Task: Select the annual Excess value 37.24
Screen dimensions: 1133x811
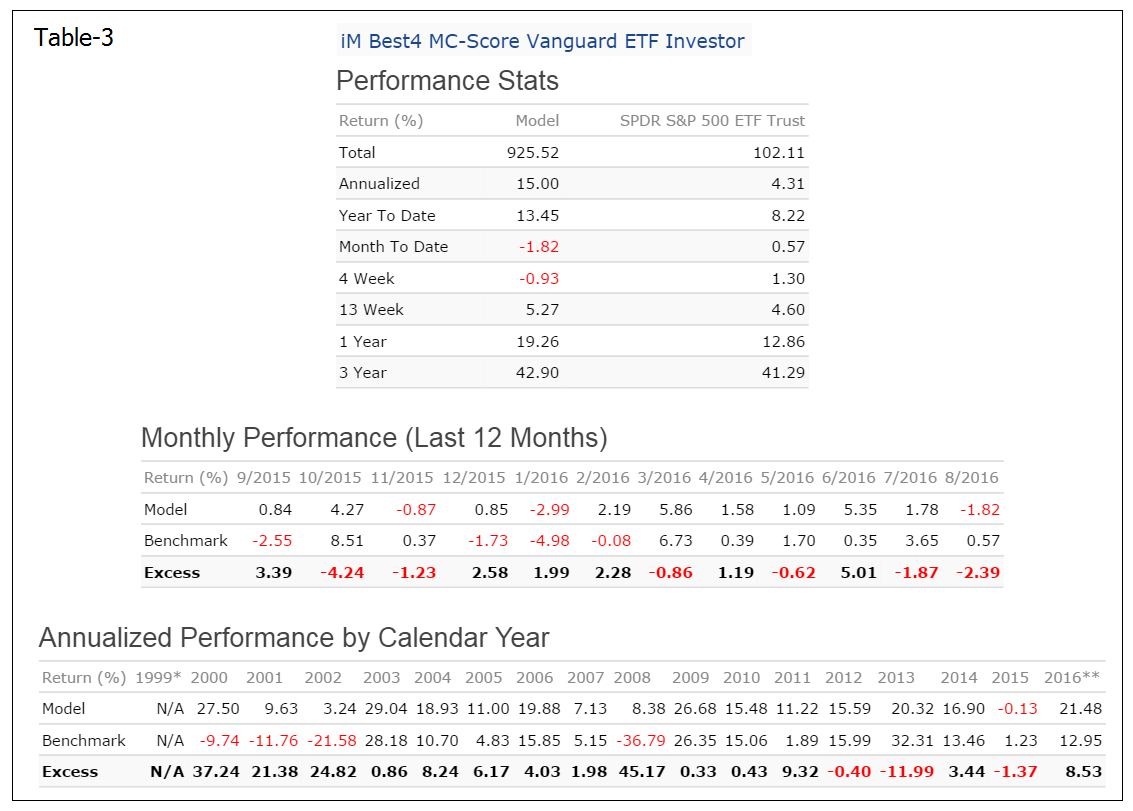Action: (216, 772)
